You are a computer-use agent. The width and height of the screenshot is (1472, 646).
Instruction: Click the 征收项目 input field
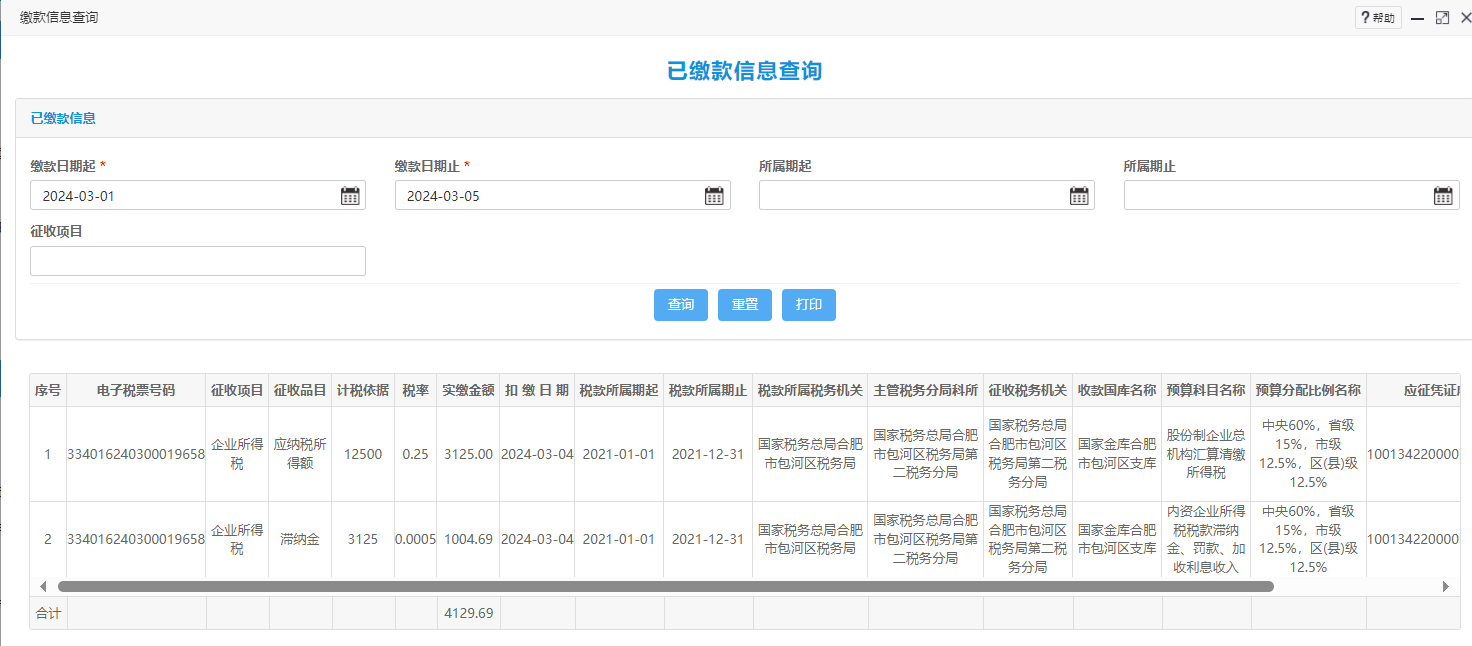click(198, 261)
